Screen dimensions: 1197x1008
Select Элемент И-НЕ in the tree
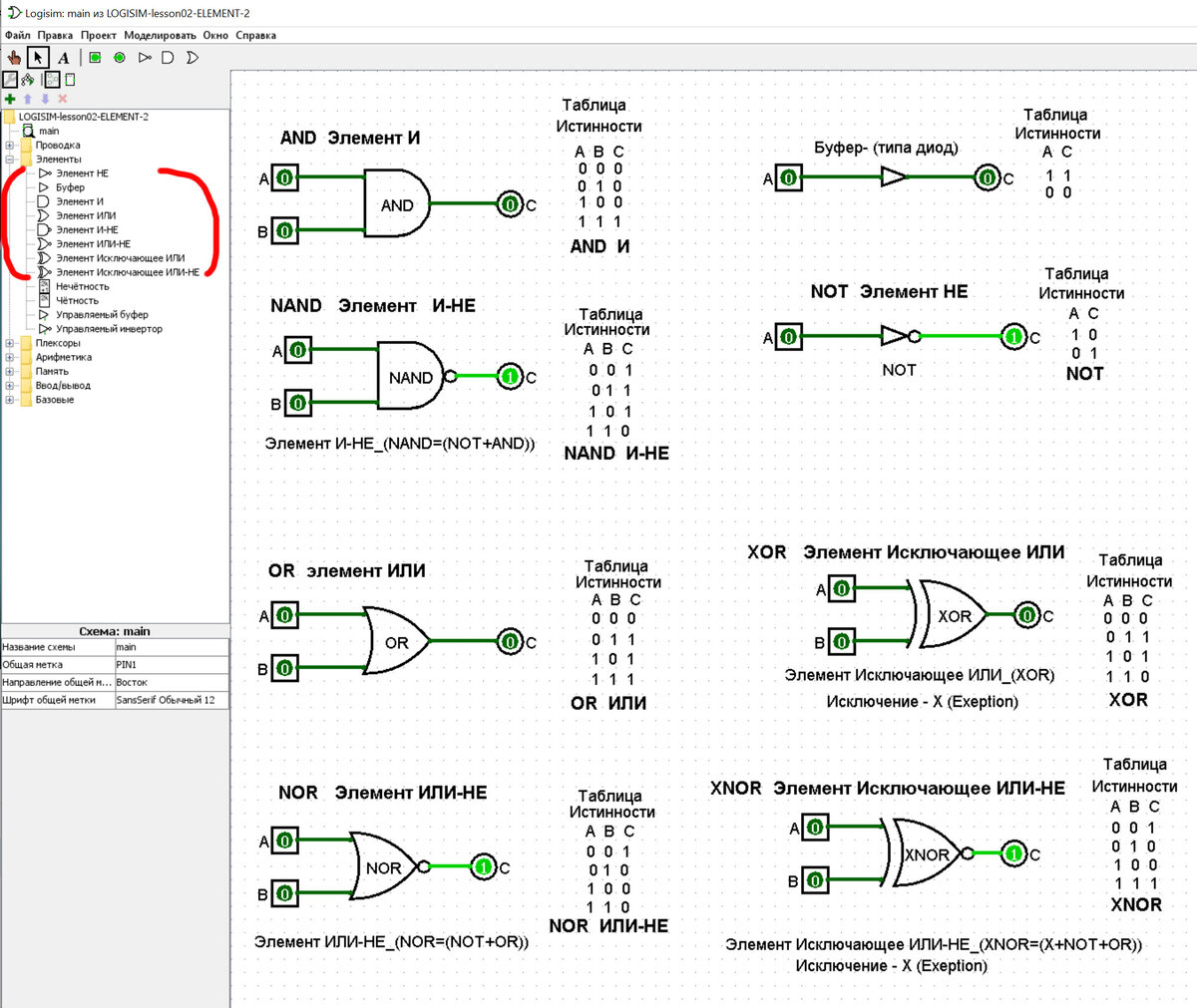tap(78, 229)
